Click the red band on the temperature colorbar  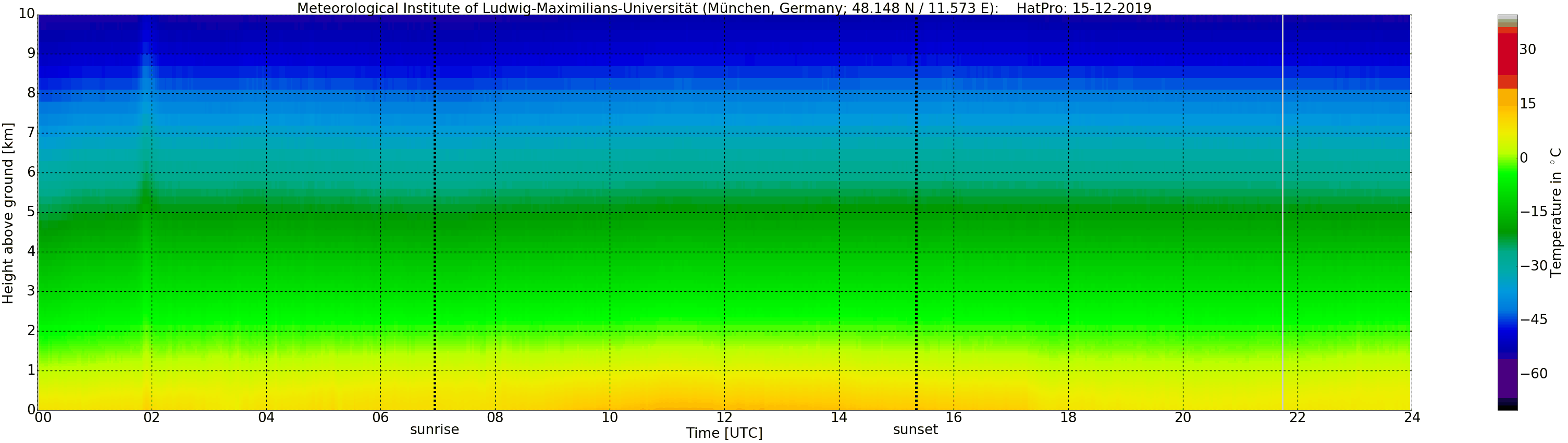coord(1507,55)
